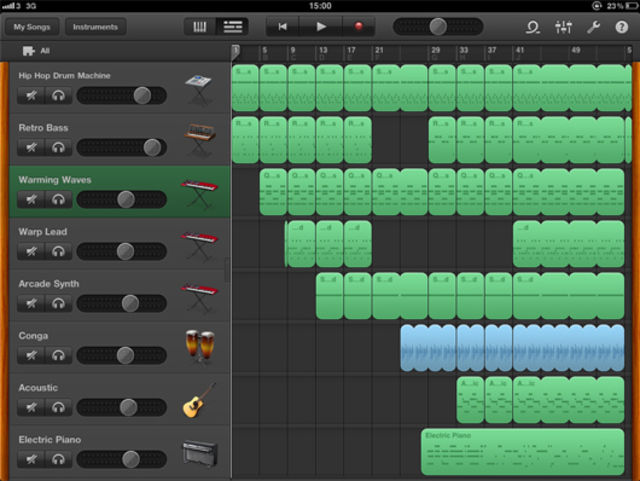This screenshot has height=481, width=640.
Task: Solo the Hip Hop Drum Machine track
Action: tap(58, 96)
